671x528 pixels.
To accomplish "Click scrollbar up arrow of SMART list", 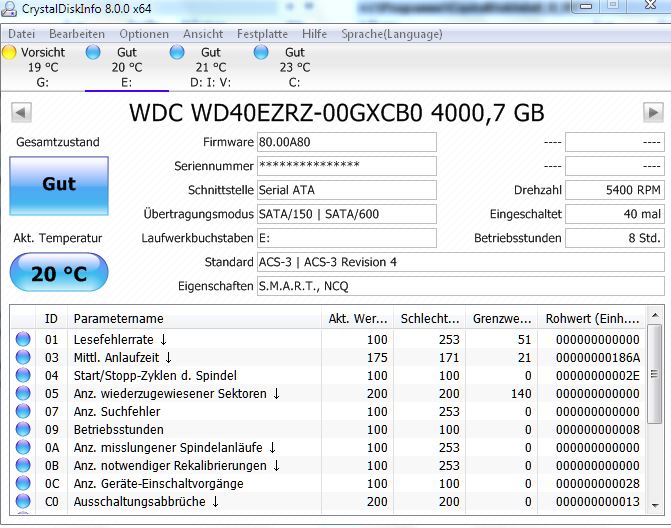I will 655,316.
